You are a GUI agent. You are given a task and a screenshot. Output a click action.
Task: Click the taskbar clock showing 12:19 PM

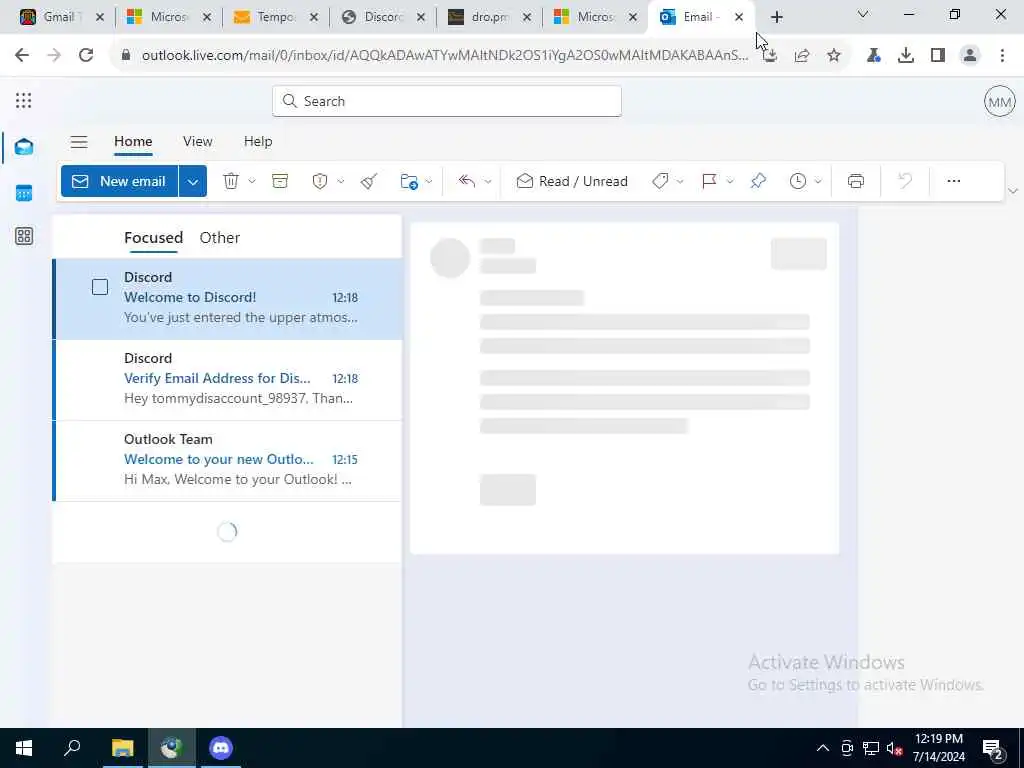tap(938, 748)
